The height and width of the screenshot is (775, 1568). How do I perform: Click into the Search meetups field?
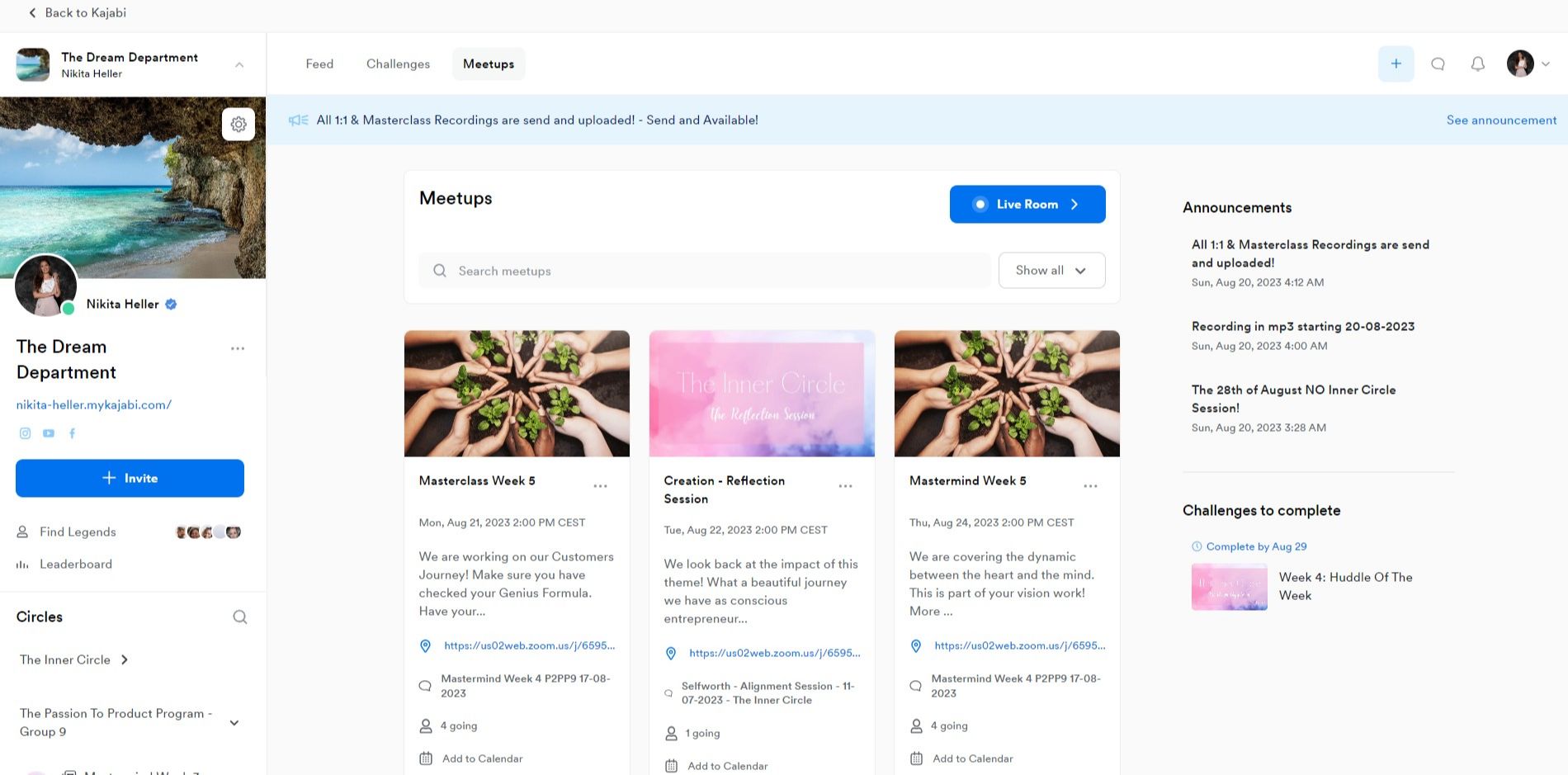coord(705,271)
